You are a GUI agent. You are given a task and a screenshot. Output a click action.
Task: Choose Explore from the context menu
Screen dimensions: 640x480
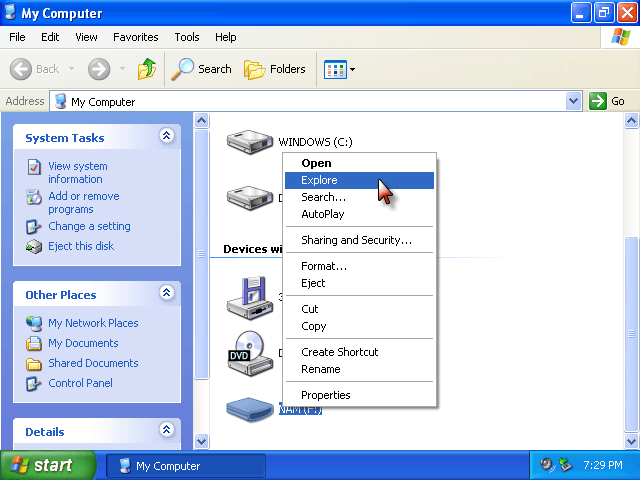(x=359, y=180)
